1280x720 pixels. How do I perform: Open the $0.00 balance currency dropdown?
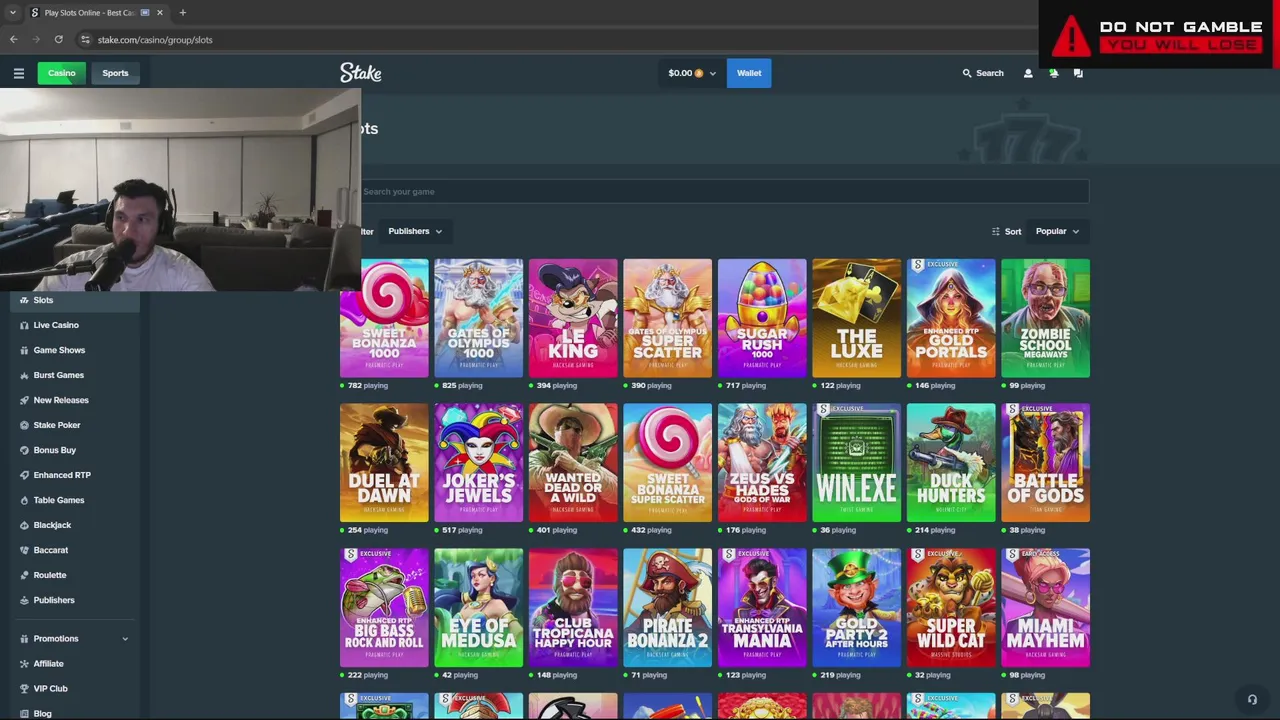click(x=692, y=73)
